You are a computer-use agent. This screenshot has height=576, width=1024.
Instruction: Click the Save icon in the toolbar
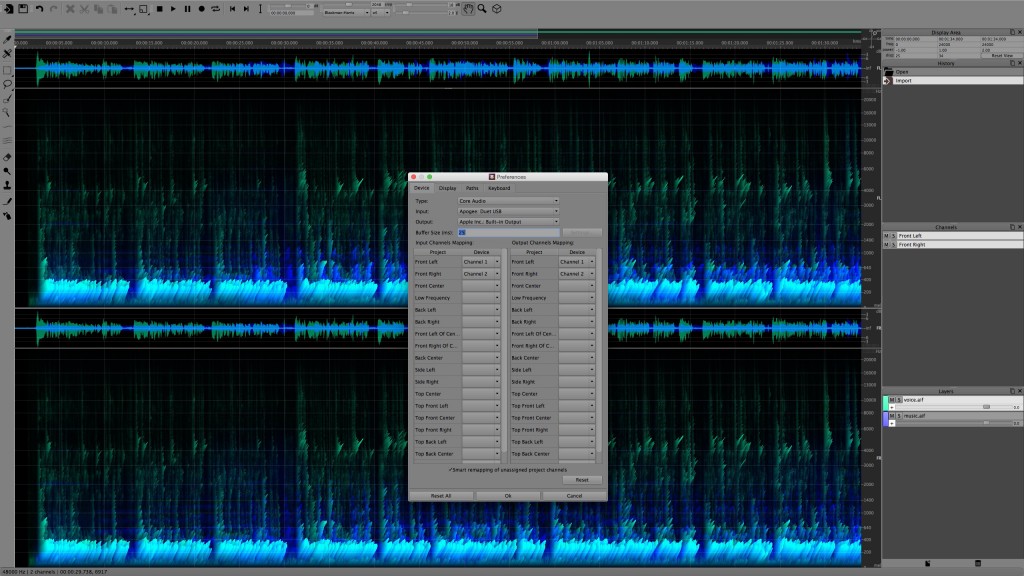coord(22,9)
